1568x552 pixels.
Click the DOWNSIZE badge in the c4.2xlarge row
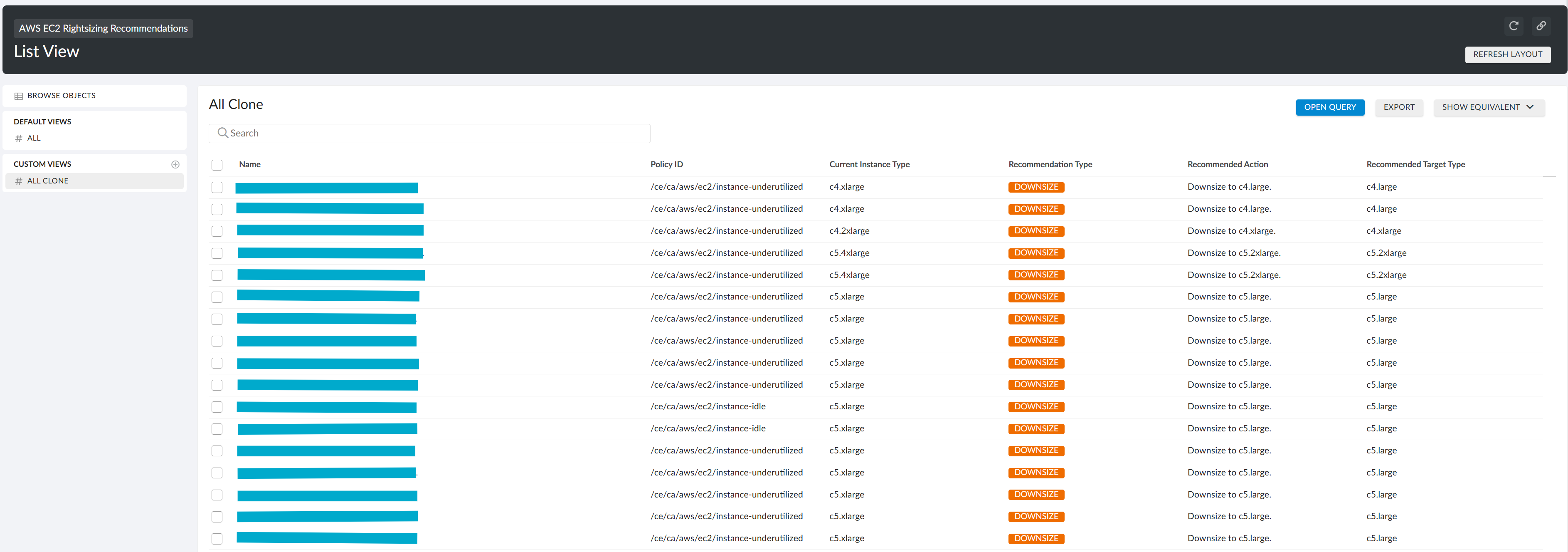[x=1036, y=231]
